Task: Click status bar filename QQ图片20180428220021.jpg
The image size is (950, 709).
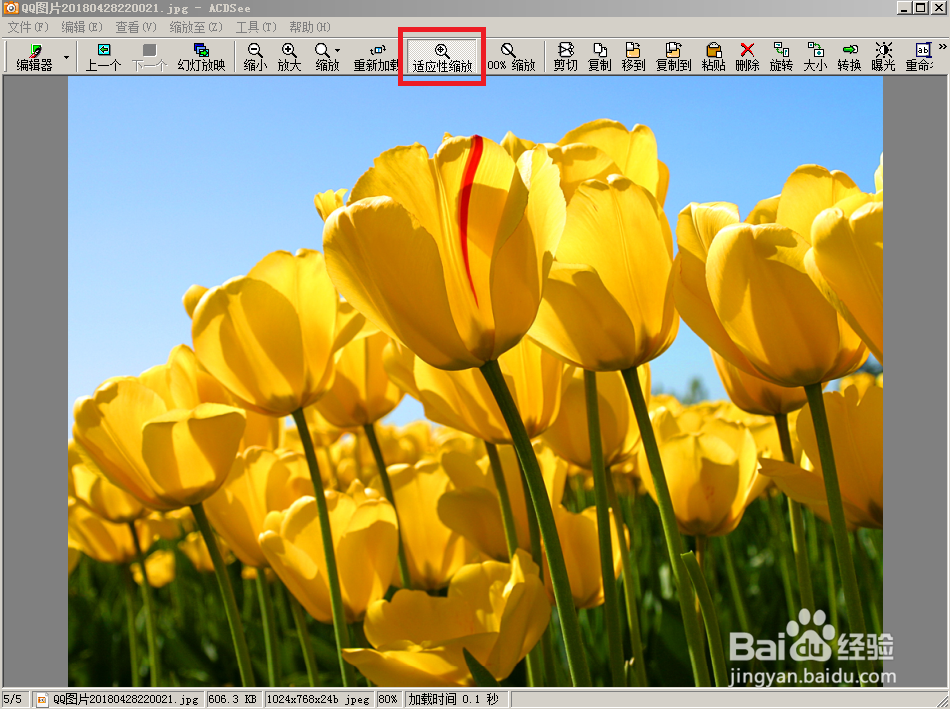Action: coord(125,699)
